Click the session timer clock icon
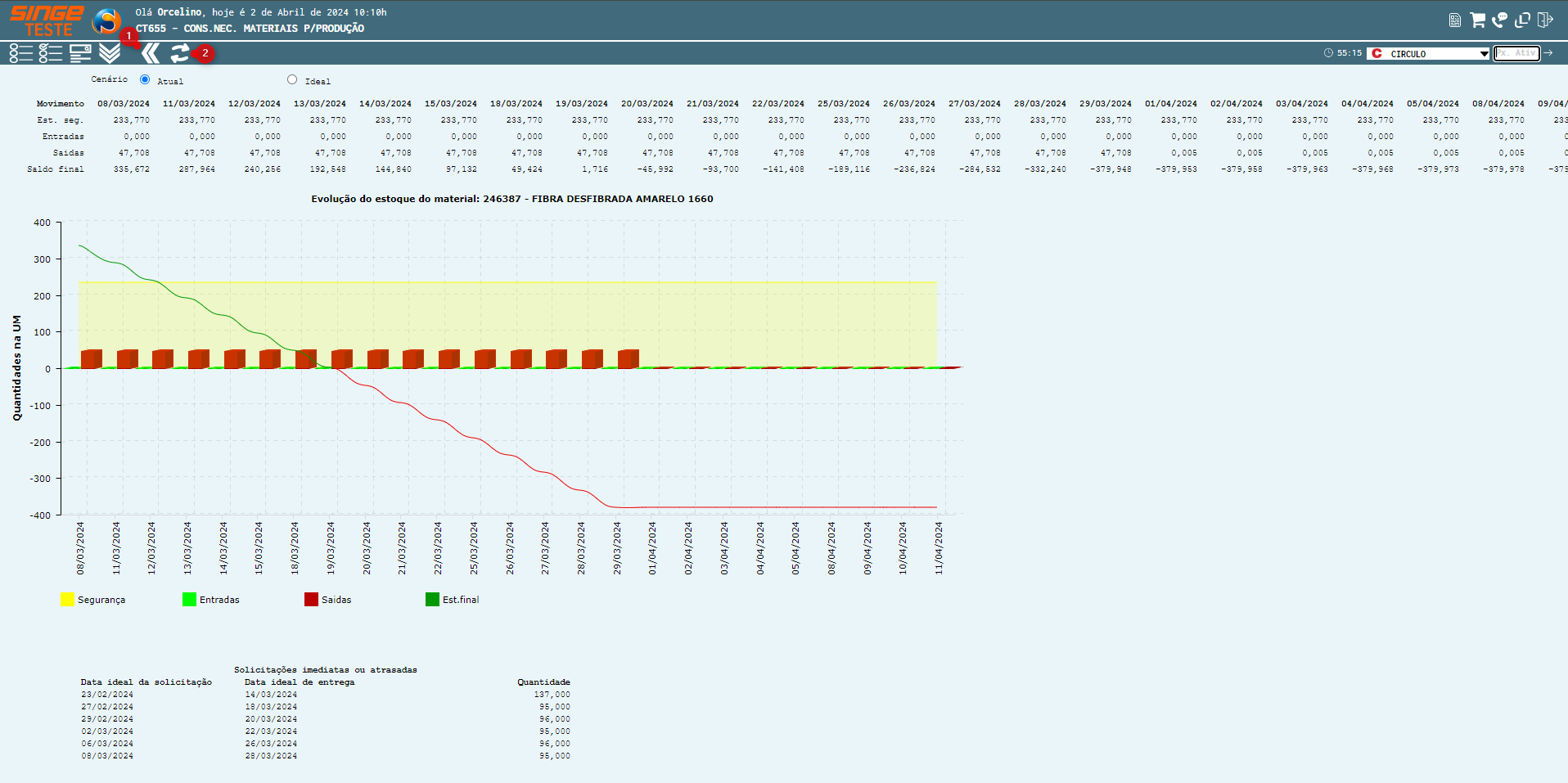The width and height of the screenshot is (1568, 783). click(x=1328, y=53)
